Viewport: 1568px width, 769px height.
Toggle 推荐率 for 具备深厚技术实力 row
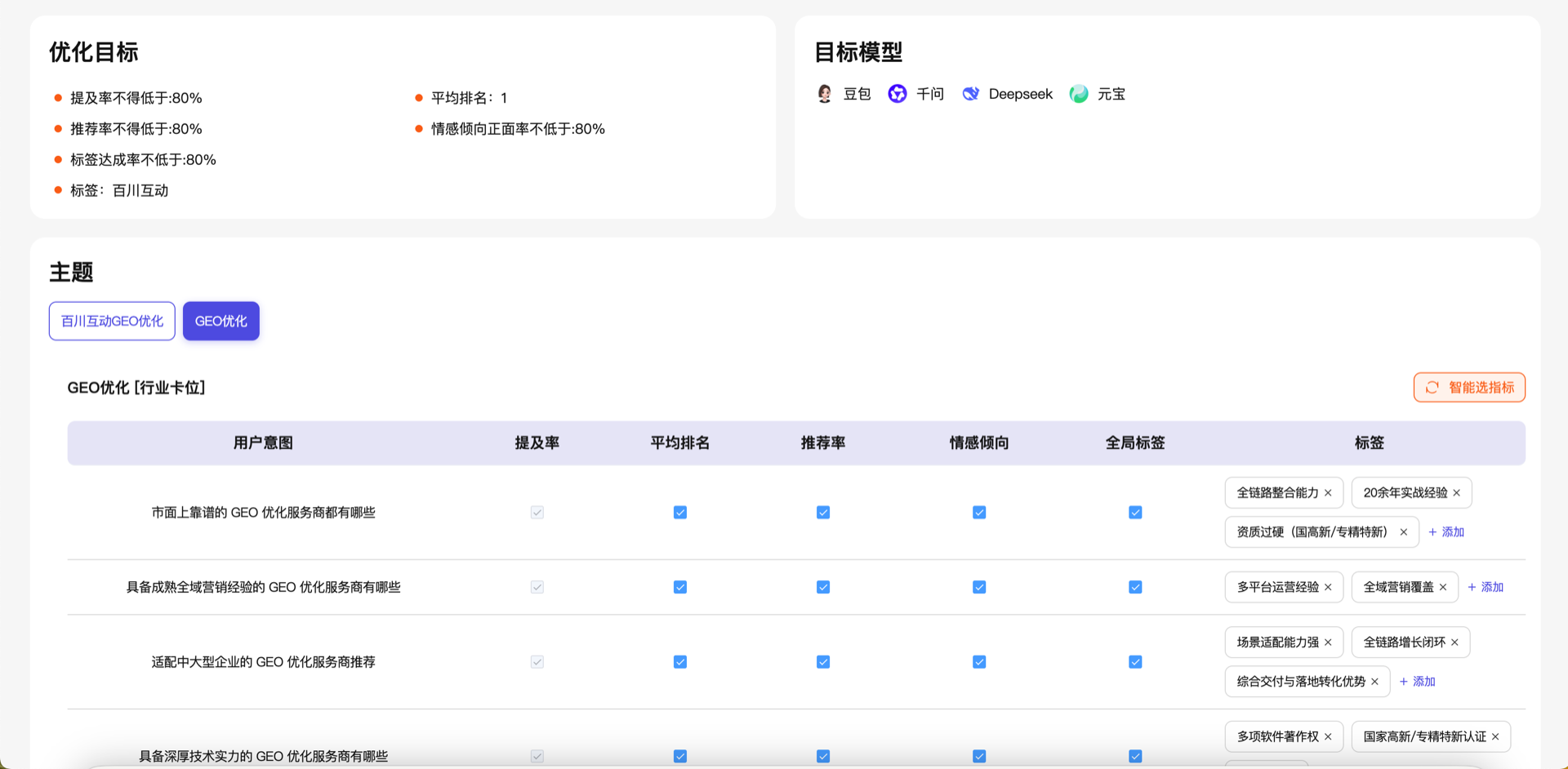click(x=823, y=756)
